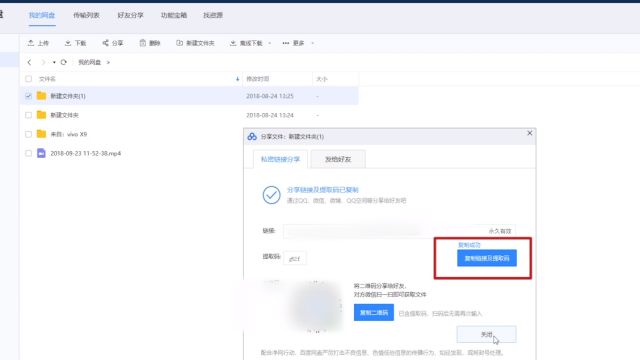640x360 pixels.
Task: Click the 修改时间 column header
Action: [258, 79]
